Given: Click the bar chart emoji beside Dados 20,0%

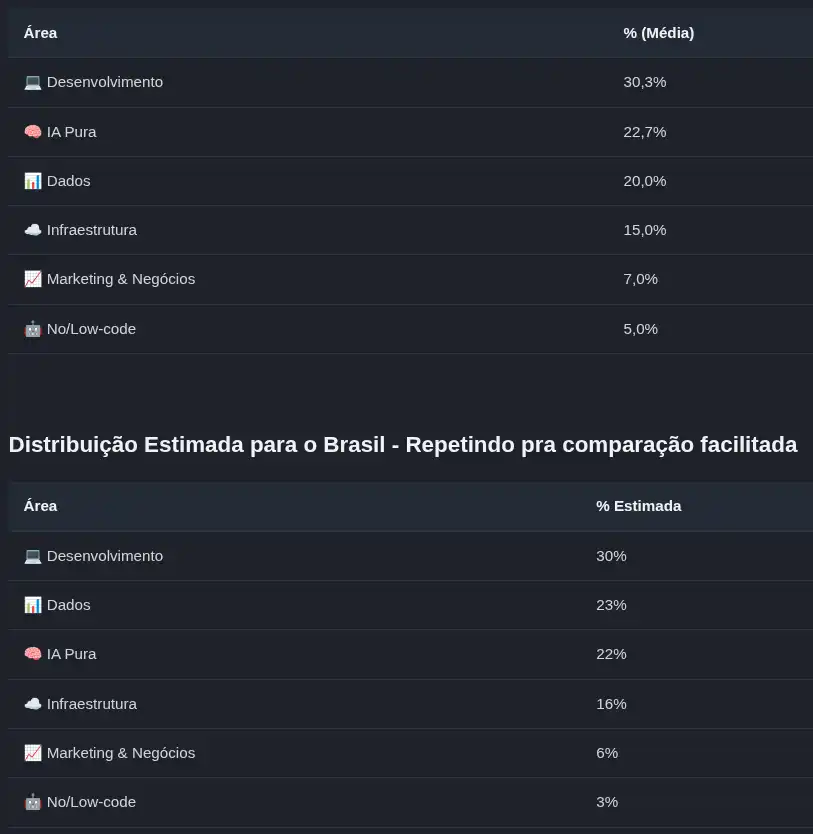Looking at the screenshot, I should point(33,181).
